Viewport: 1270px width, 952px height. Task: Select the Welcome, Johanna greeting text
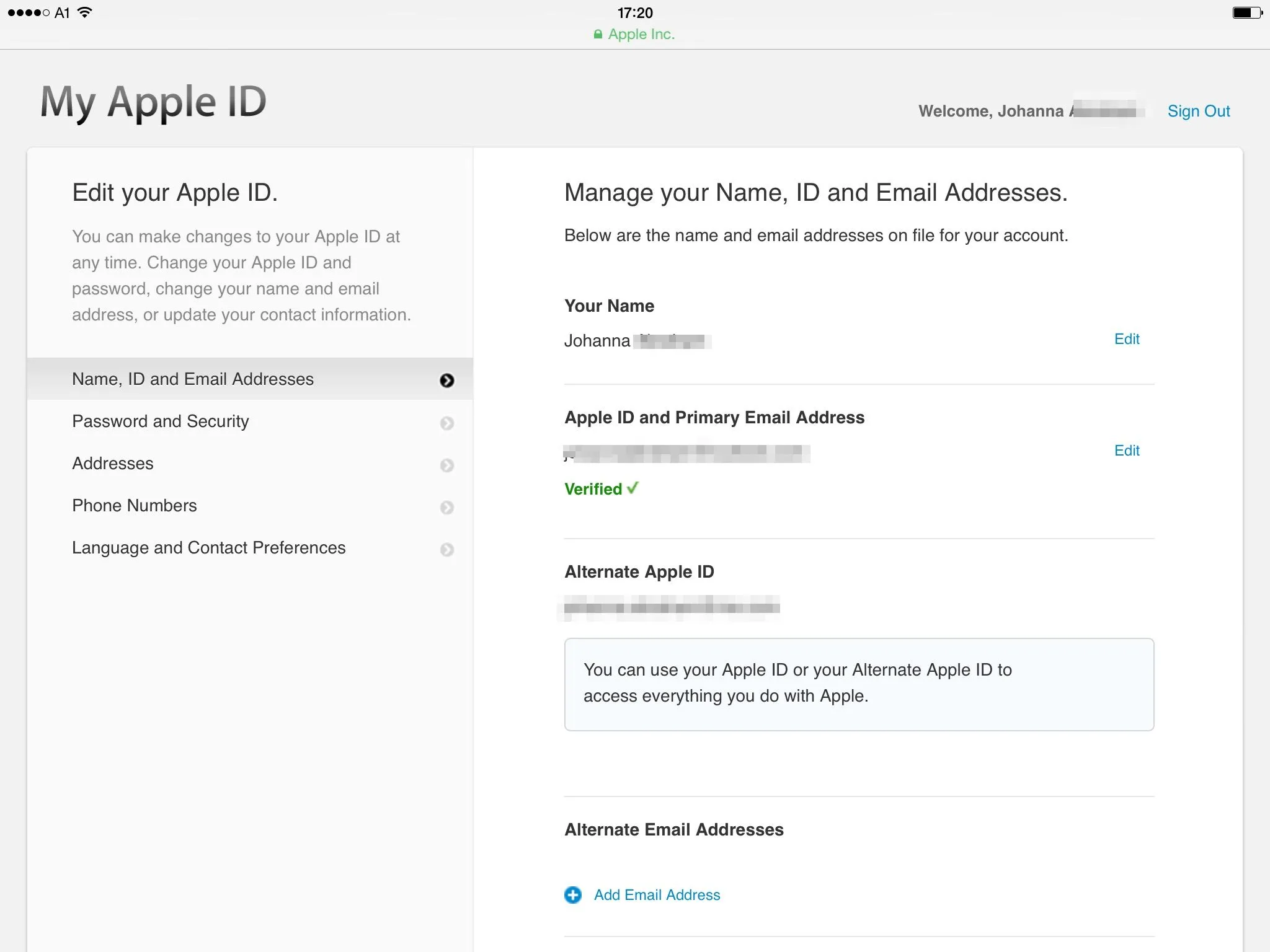point(991,111)
